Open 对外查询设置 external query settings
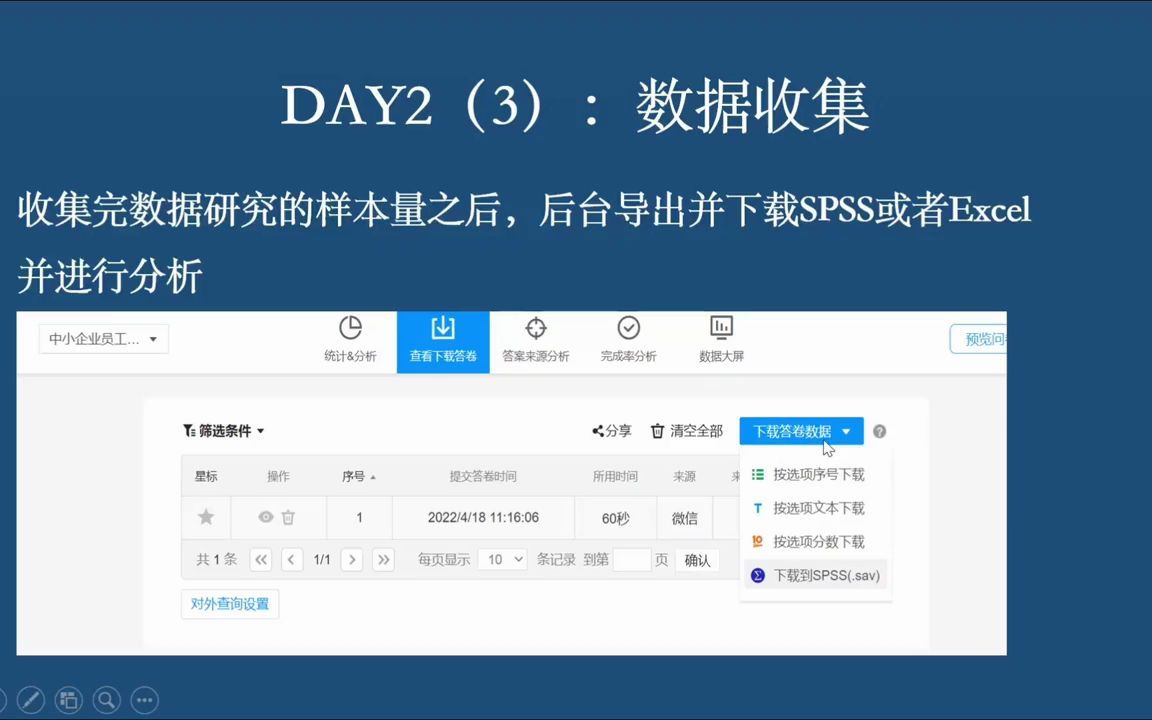Screen dimensions: 1152x720 tap(229, 604)
